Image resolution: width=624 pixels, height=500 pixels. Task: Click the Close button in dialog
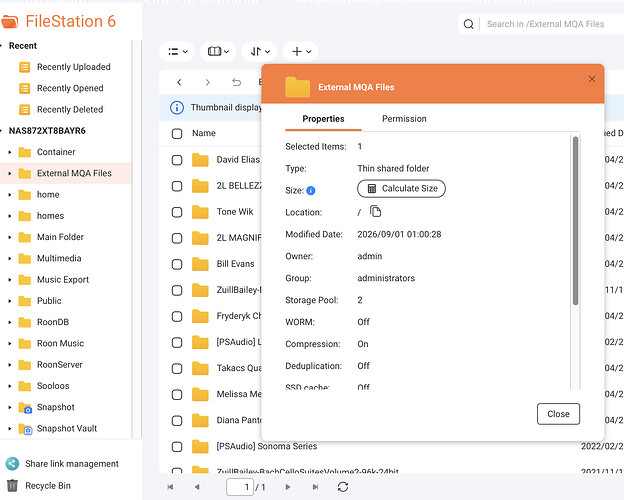pyautogui.click(x=558, y=414)
